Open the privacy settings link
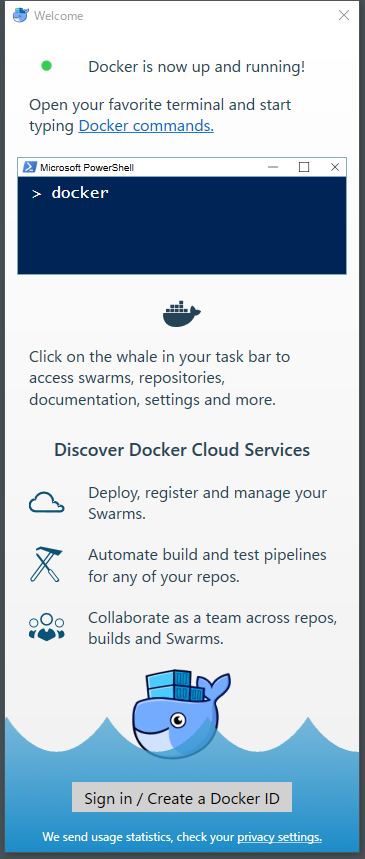Screen dimensions: 365x859 tap(280, 837)
